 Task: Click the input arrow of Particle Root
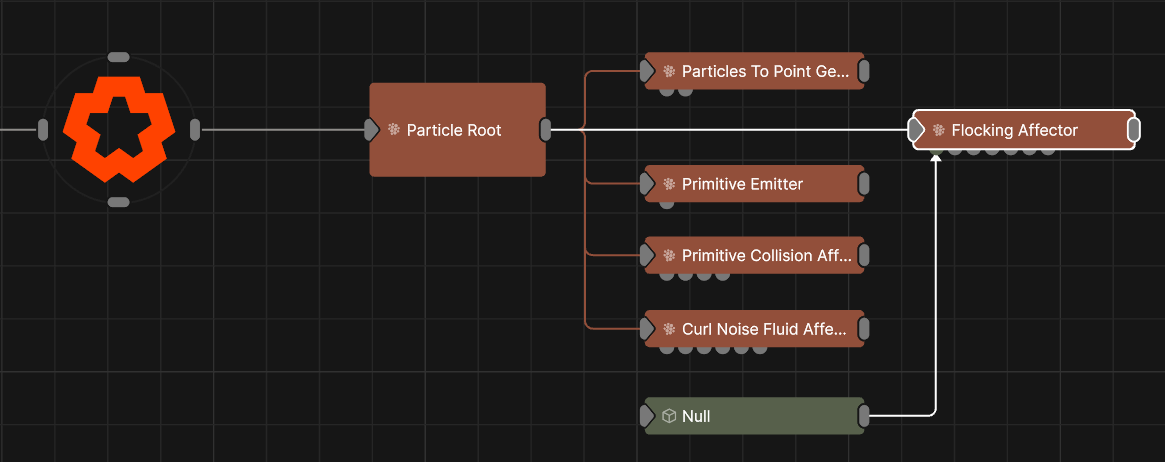(x=372, y=130)
